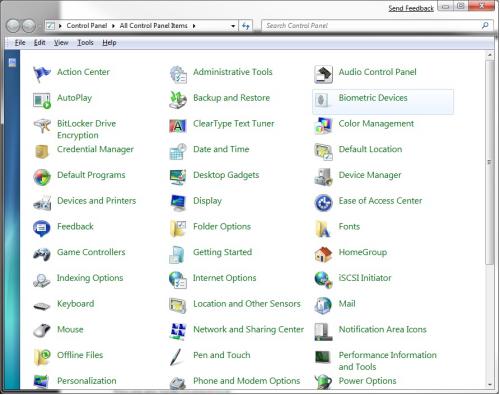
Task: Expand the arrow before Control Panel breadcrumb
Action: 60,26
